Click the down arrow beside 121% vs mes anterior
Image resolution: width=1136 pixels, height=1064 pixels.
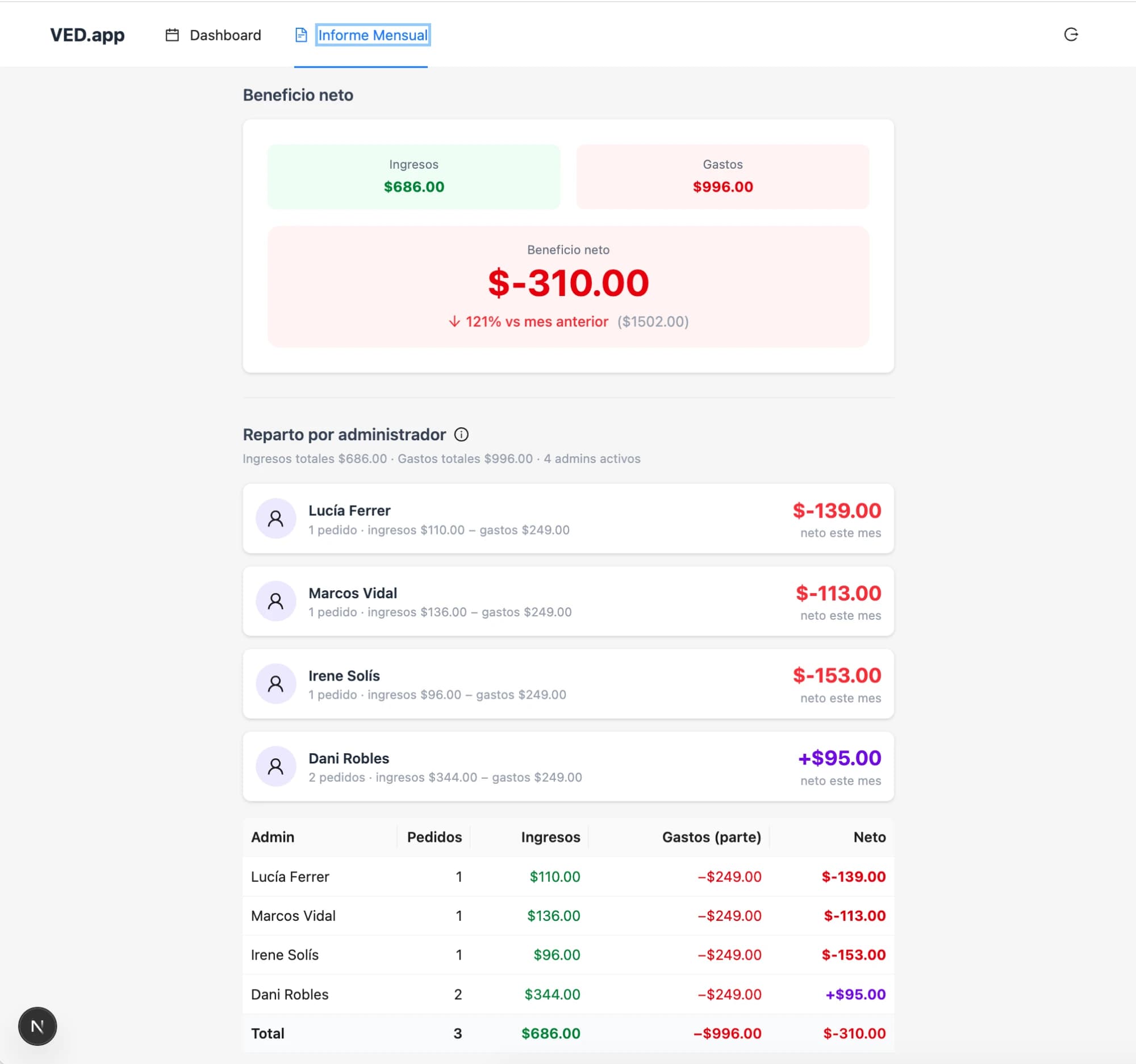(454, 322)
